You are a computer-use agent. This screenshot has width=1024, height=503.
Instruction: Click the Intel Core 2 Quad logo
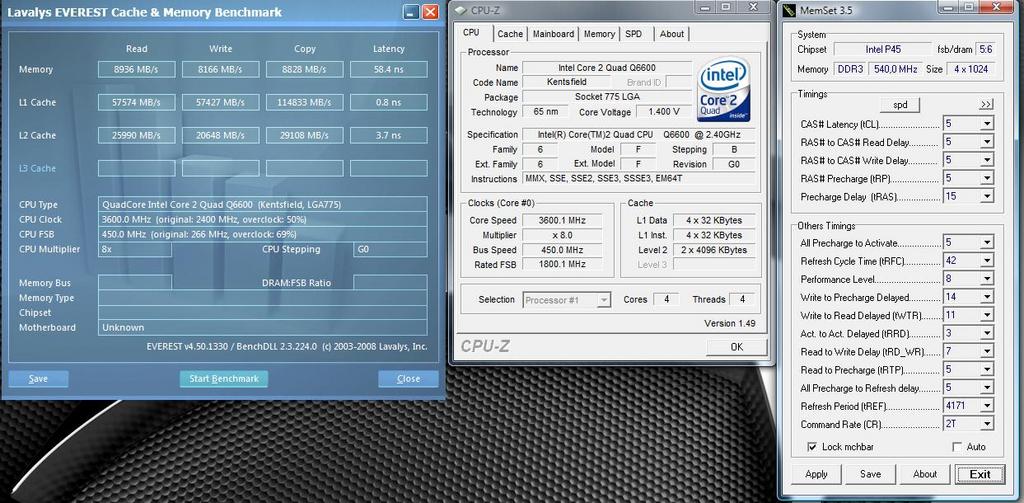(x=724, y=89)
